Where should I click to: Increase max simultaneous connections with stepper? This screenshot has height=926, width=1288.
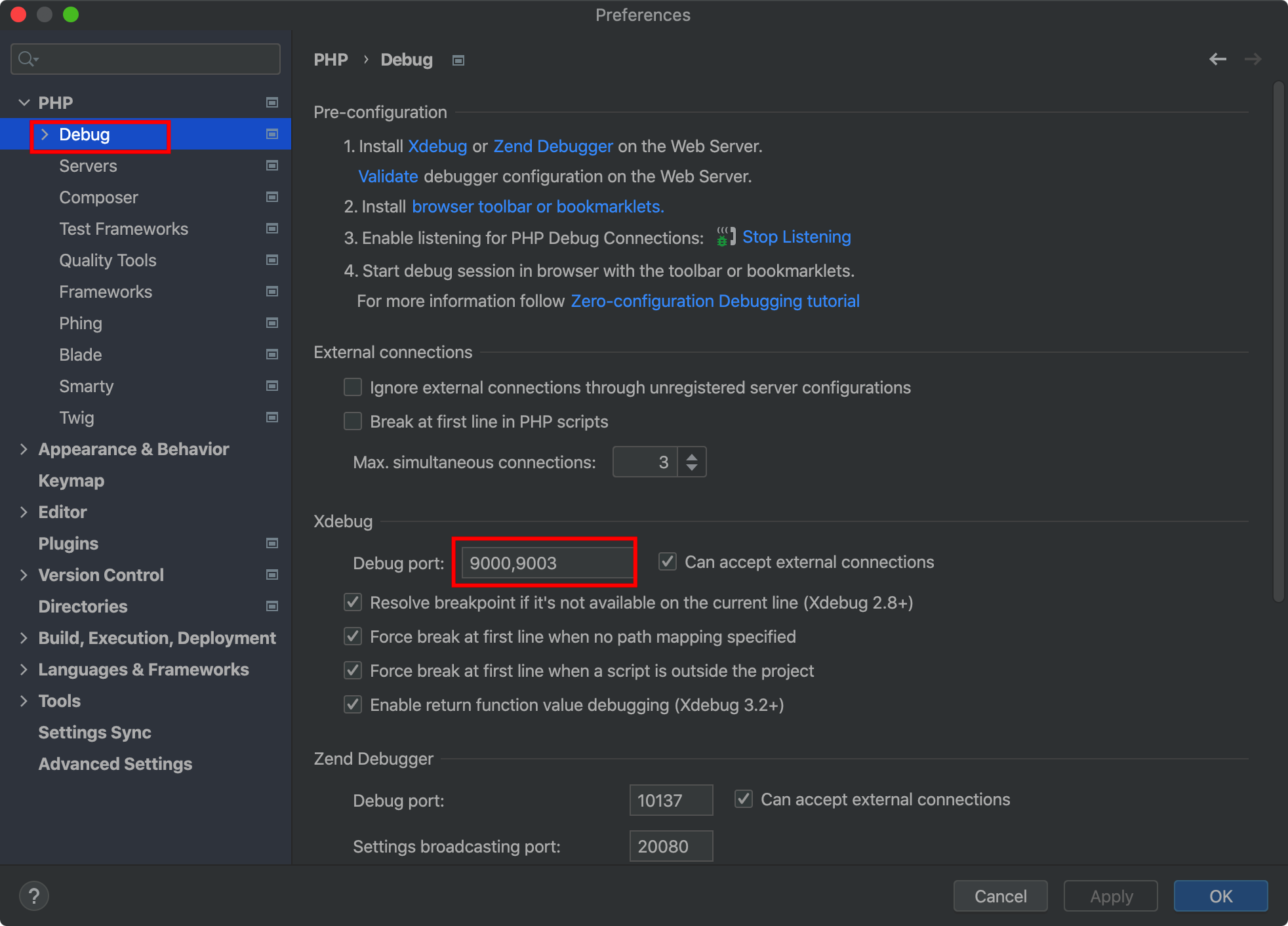tap(692, 456)
